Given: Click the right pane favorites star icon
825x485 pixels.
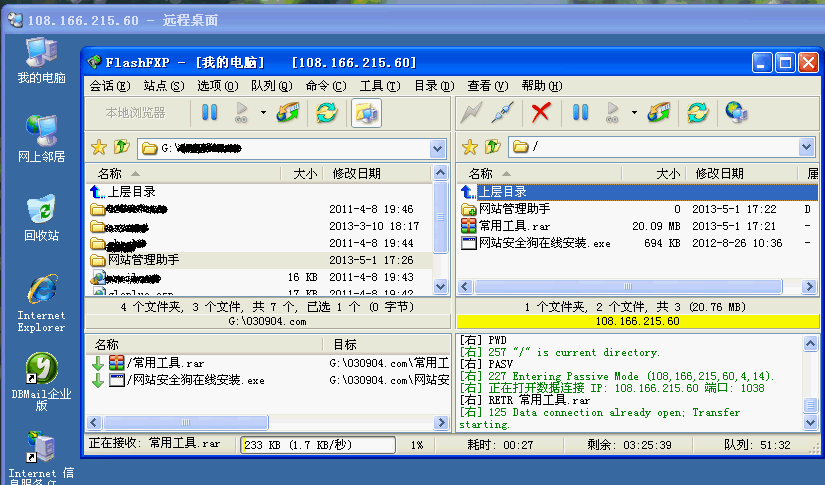Looking at the screenshot, I should coord(470,147).
